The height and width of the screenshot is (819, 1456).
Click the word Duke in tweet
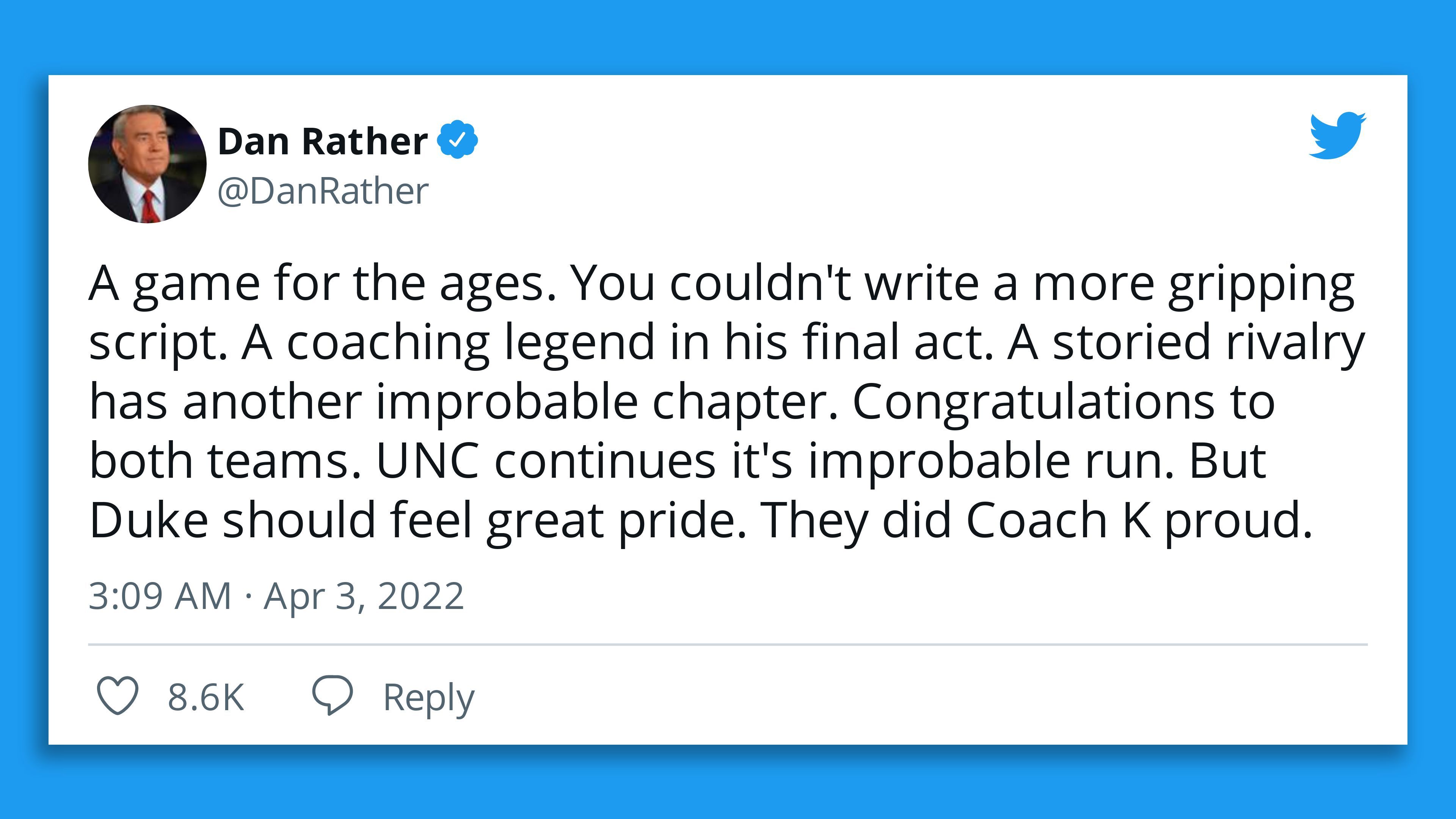[x=149, y=521]
